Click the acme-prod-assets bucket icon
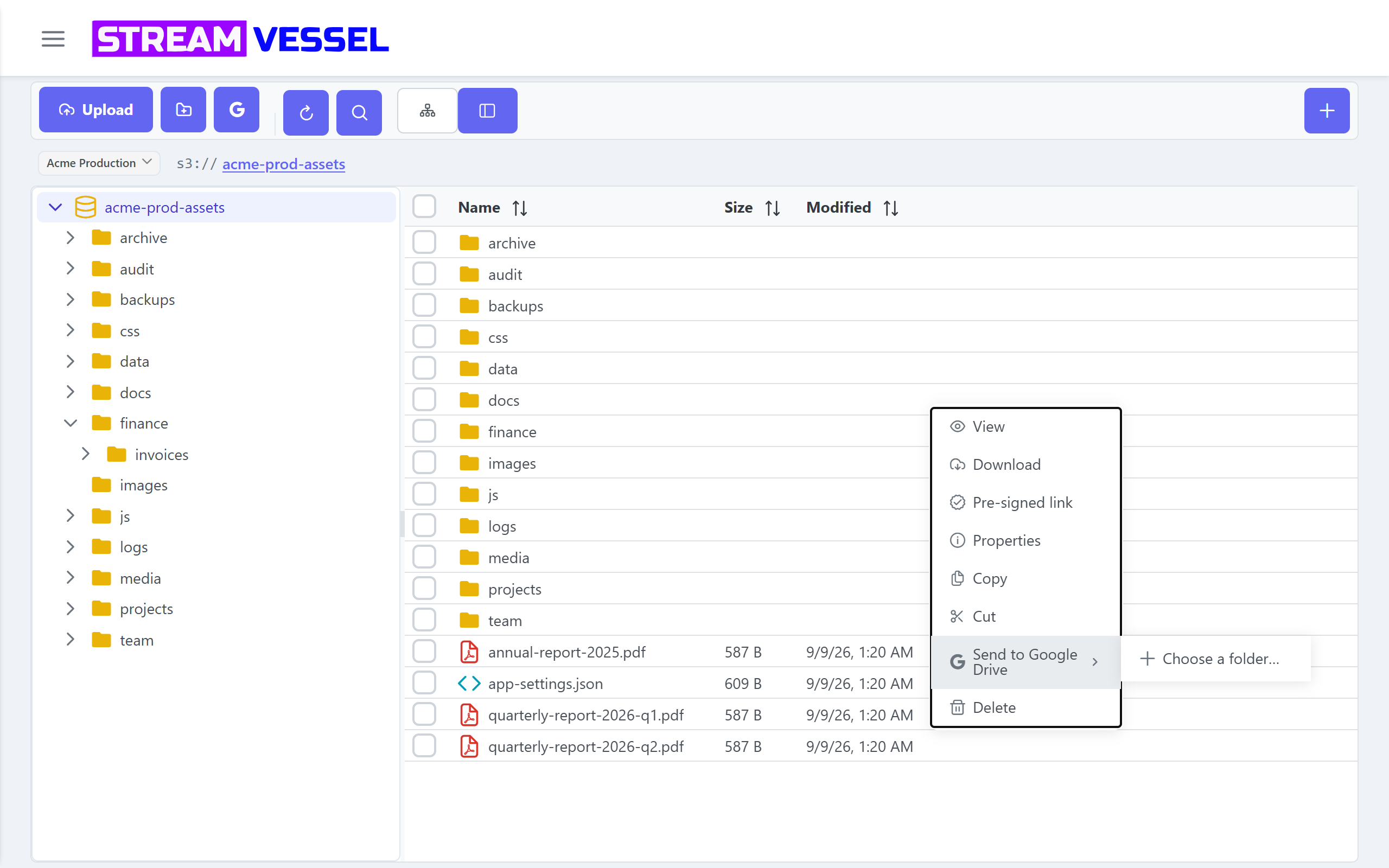This screenshot has width=1389, height=868. [86, 207]
